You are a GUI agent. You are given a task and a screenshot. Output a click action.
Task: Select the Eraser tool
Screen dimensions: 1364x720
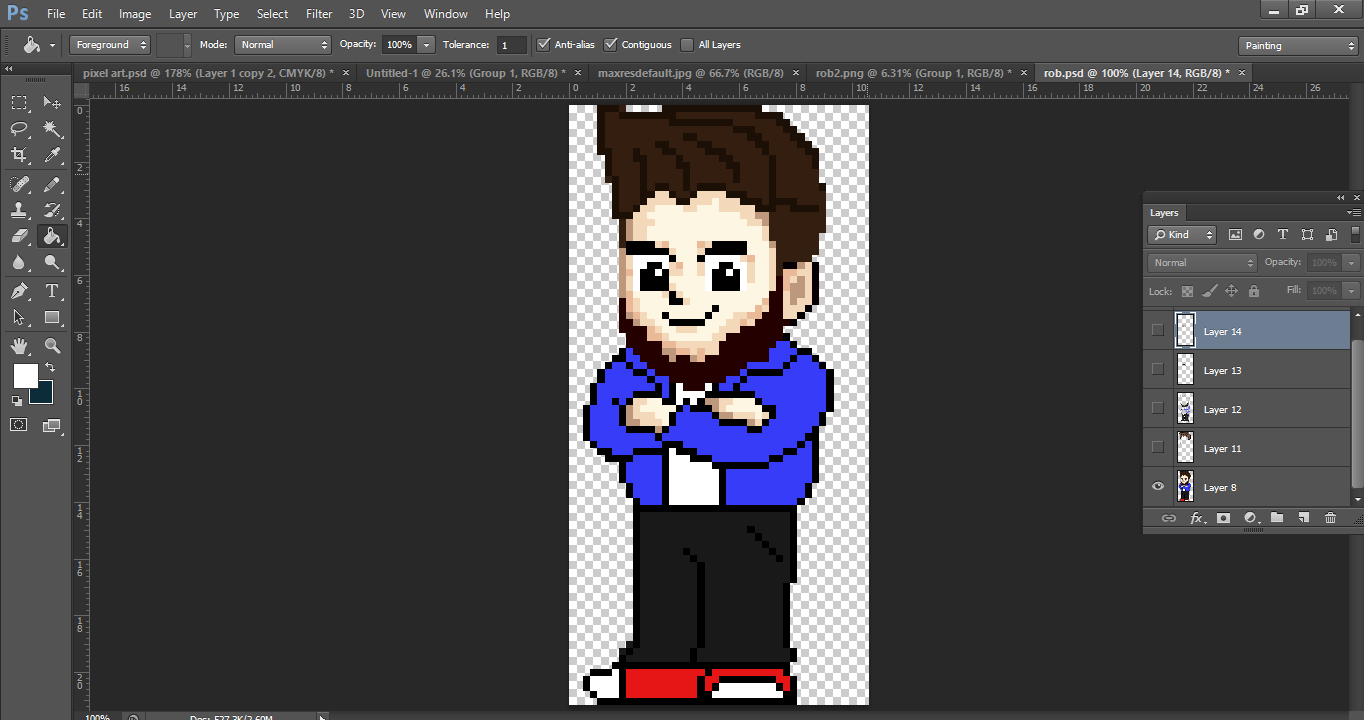pyautogui.click(x=19, y=236)
